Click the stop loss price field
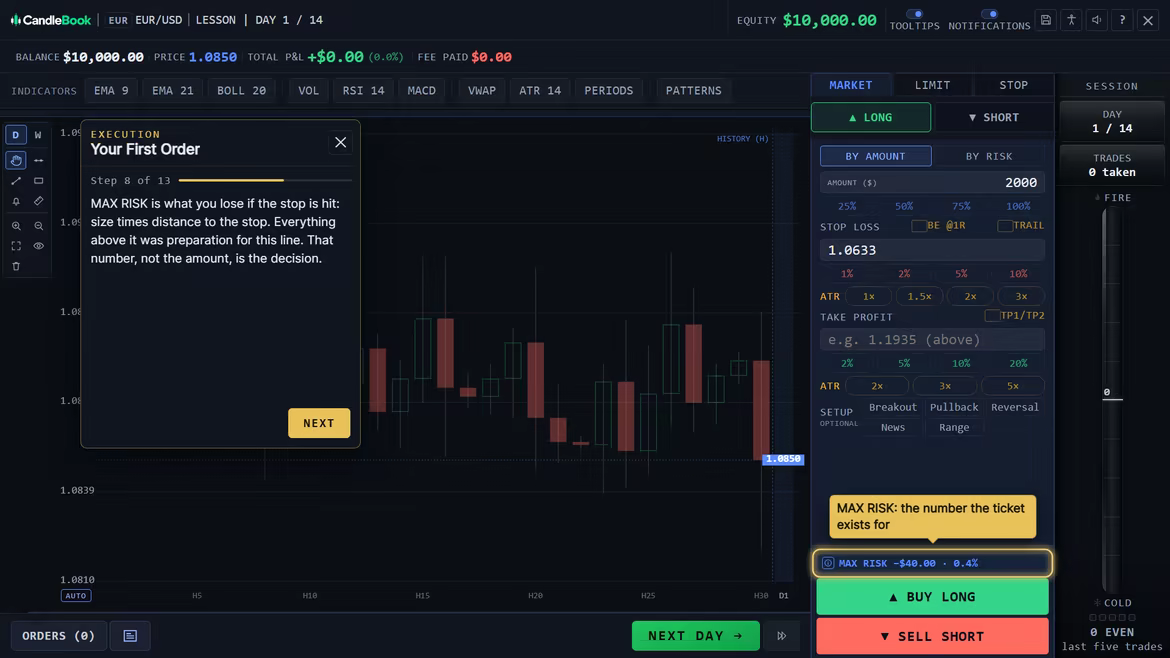The width and height of the screenshot is (1170, 658). point(932,250)
